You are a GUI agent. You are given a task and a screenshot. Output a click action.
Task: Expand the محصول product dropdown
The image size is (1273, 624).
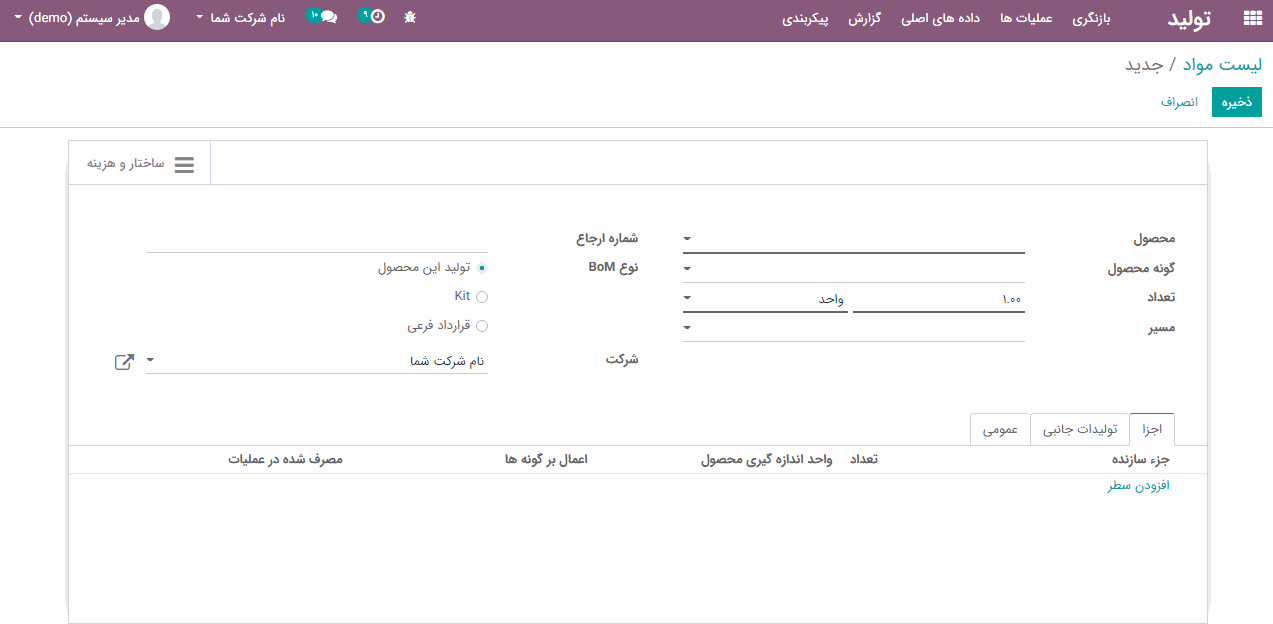pos(687,239)
